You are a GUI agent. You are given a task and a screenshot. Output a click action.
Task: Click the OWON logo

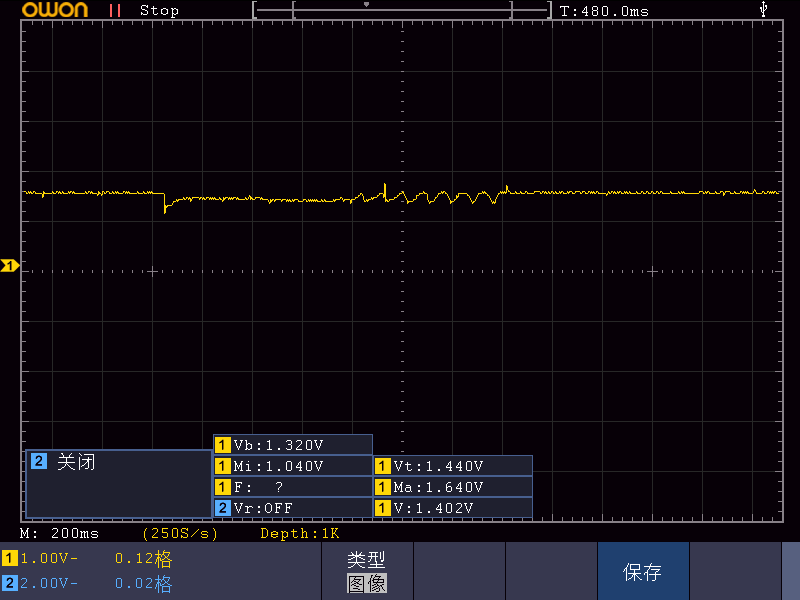point(55,10)
